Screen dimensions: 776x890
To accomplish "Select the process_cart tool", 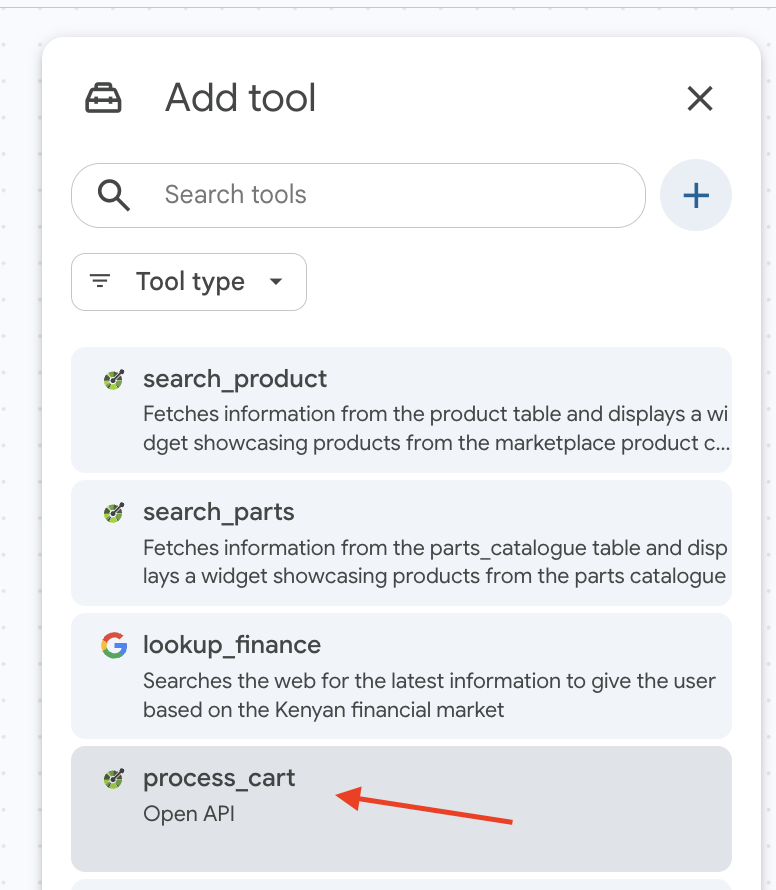I will (401, 809).
